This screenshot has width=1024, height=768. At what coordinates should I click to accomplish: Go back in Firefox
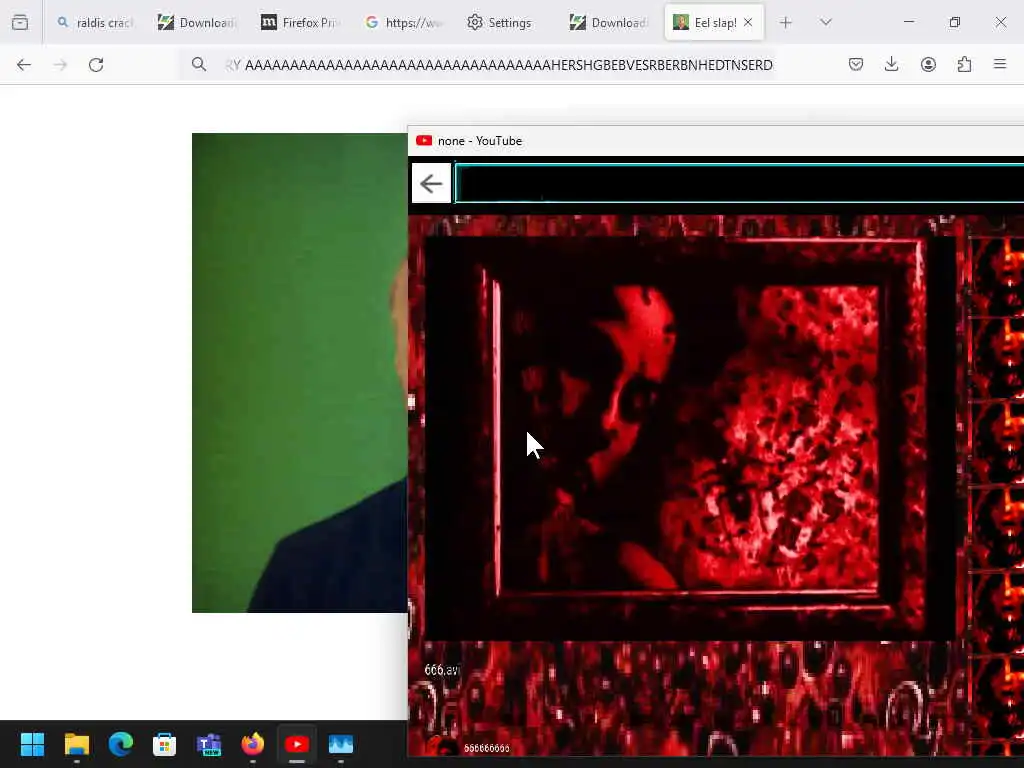tap(24, 65)
